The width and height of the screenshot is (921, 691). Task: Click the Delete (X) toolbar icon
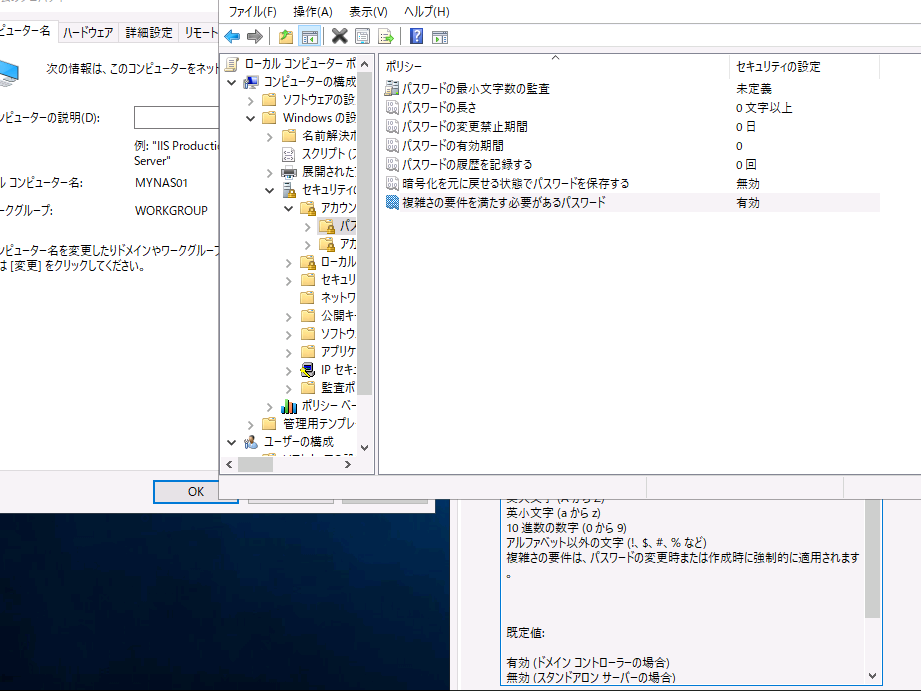[339, 37]
